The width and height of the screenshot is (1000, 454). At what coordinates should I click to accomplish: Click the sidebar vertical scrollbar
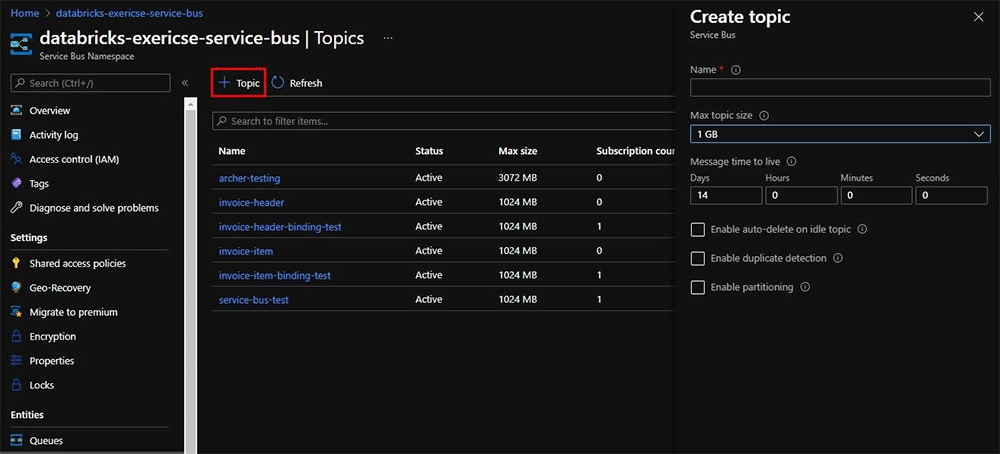191,274
